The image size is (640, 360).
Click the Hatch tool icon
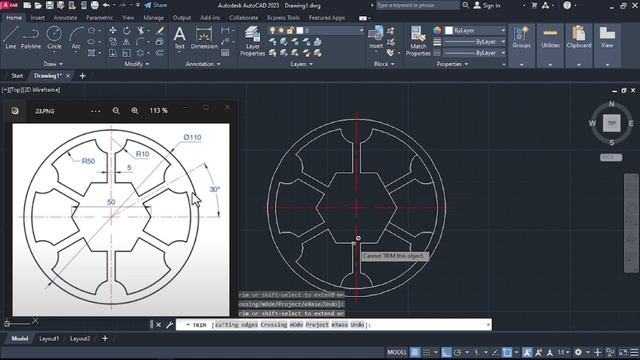[x=91, y=53]
